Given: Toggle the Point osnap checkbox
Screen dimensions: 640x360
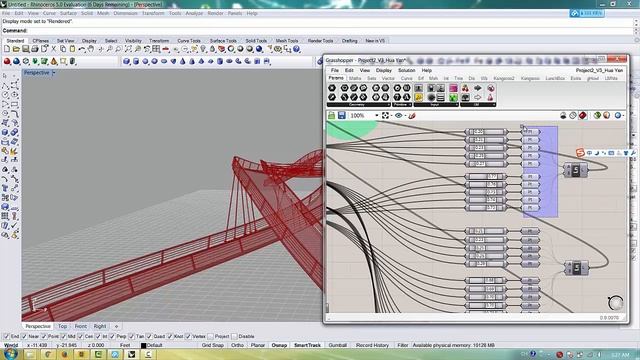Looking at the screenshot, I should pyautogui.click(x=44, y=337).
